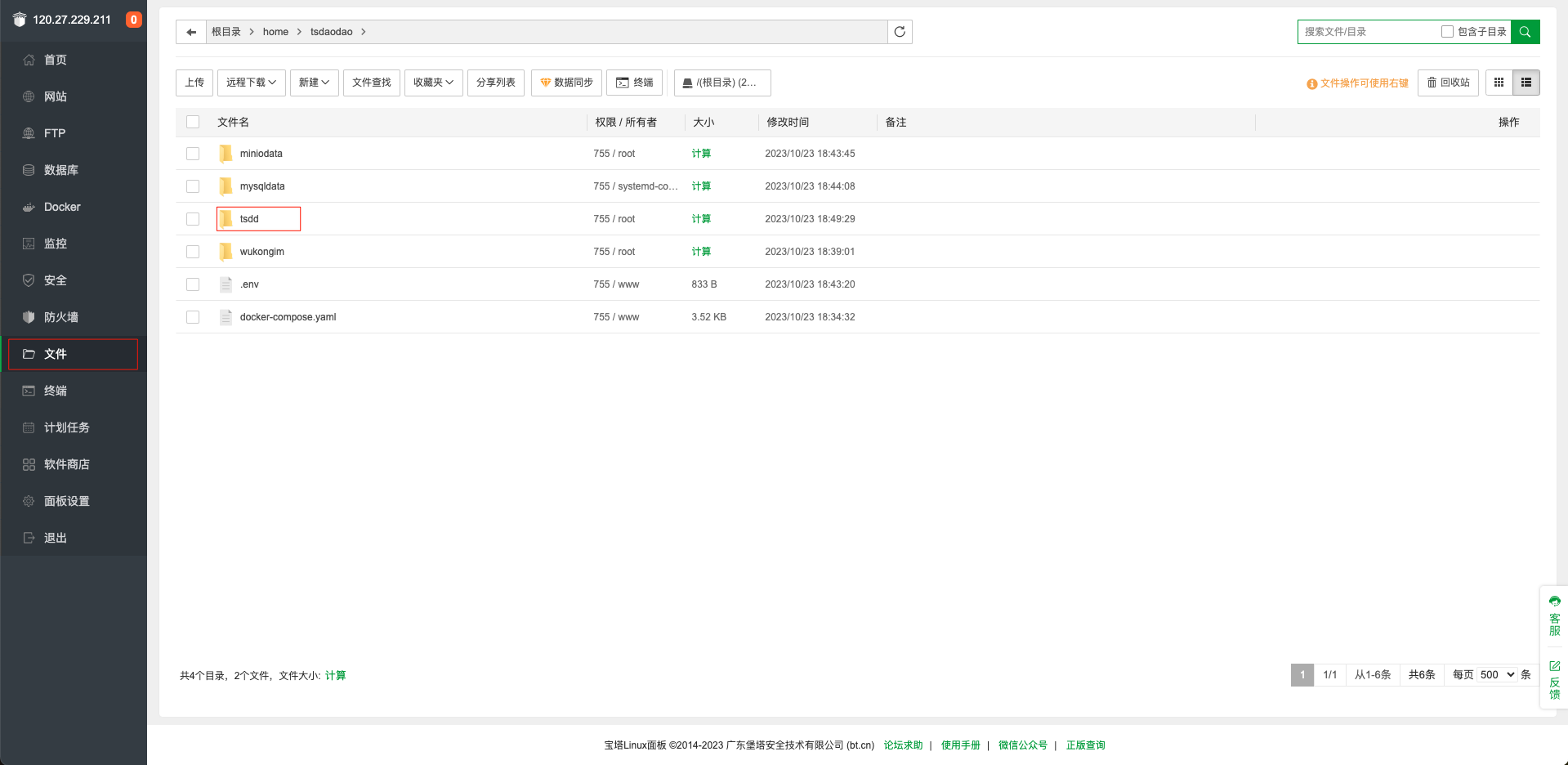1568x765 pixels.
Task: Switch to list view layout
Action: pos(1526,83)
